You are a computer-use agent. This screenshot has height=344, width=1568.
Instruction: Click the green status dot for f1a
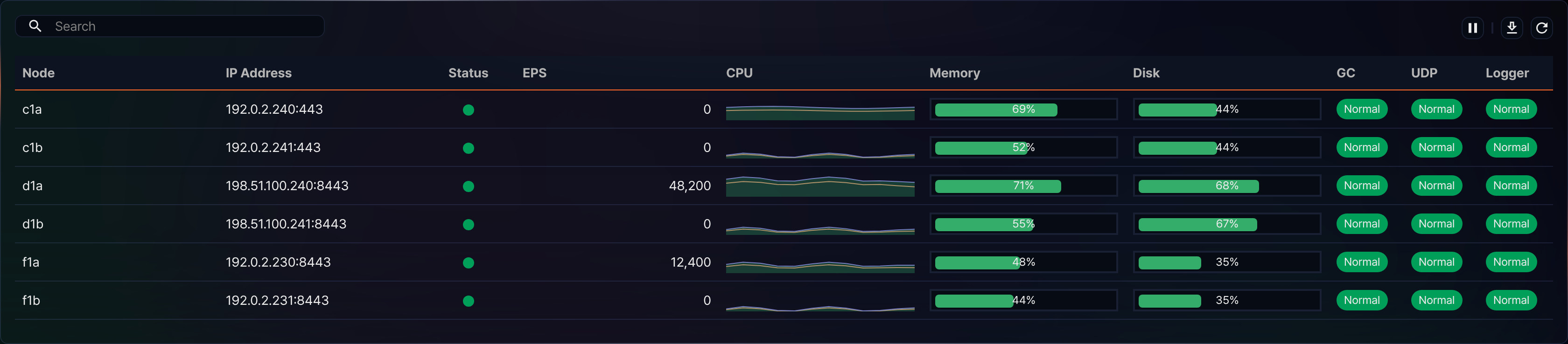468,263
